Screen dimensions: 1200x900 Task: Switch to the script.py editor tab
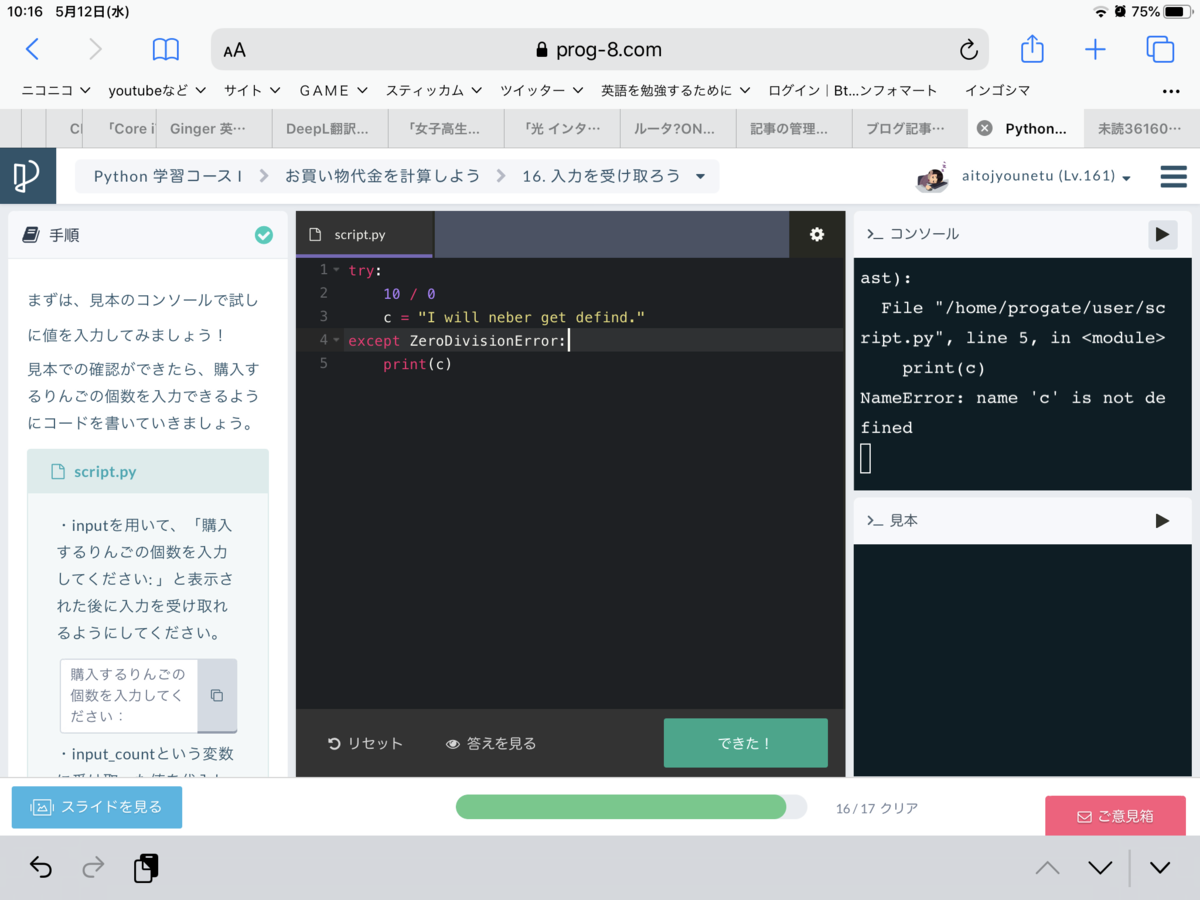pyautogui.click(x=363, y=235)
